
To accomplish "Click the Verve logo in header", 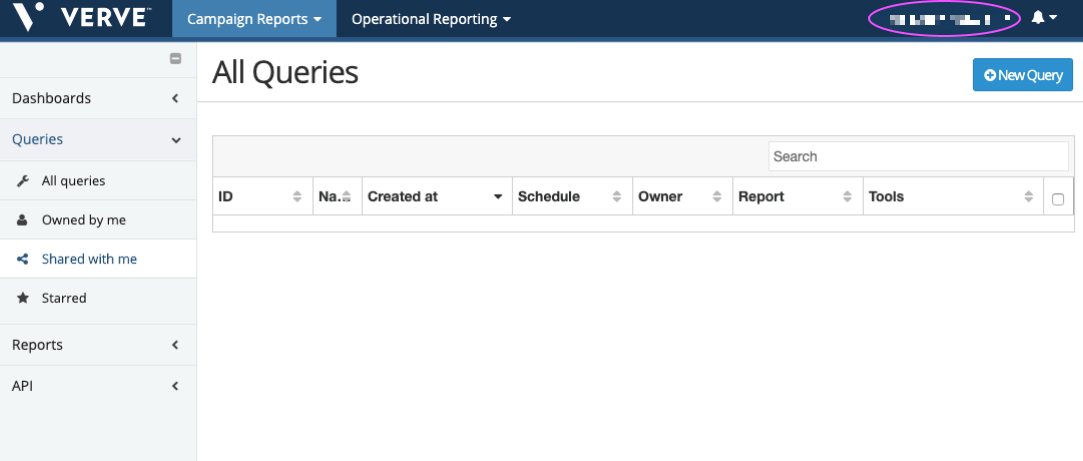I will tap(80, 18).
